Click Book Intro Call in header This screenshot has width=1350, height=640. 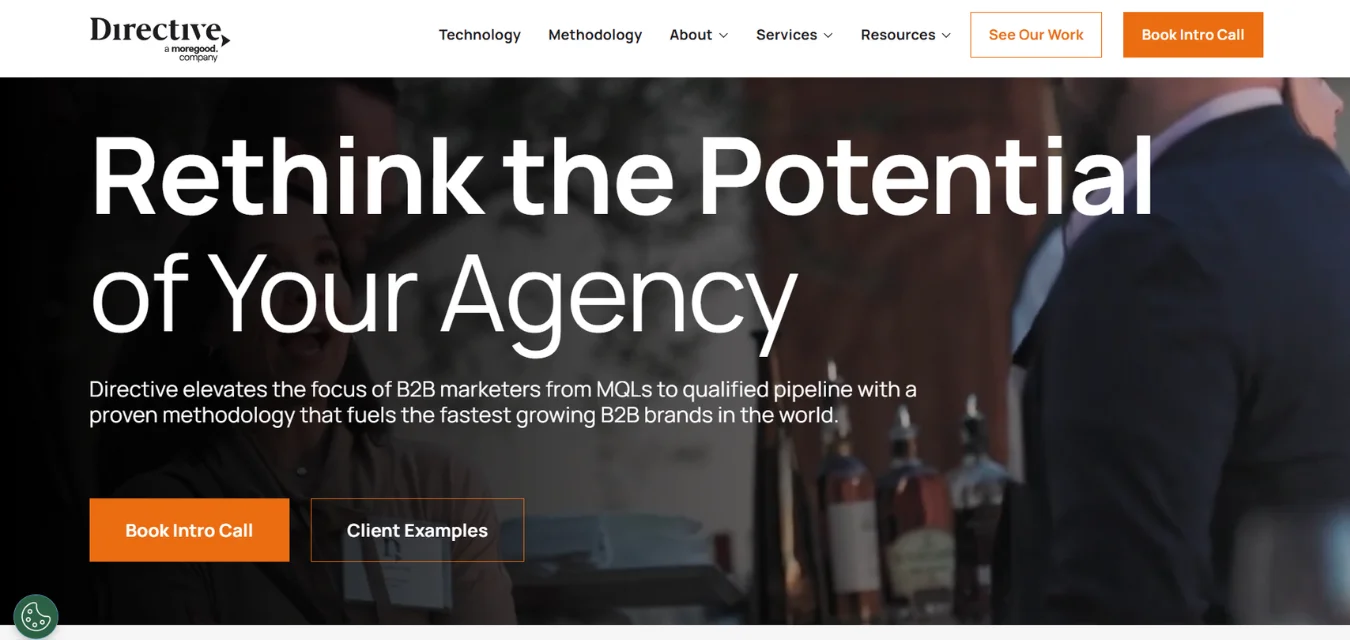coord(1193,35)
